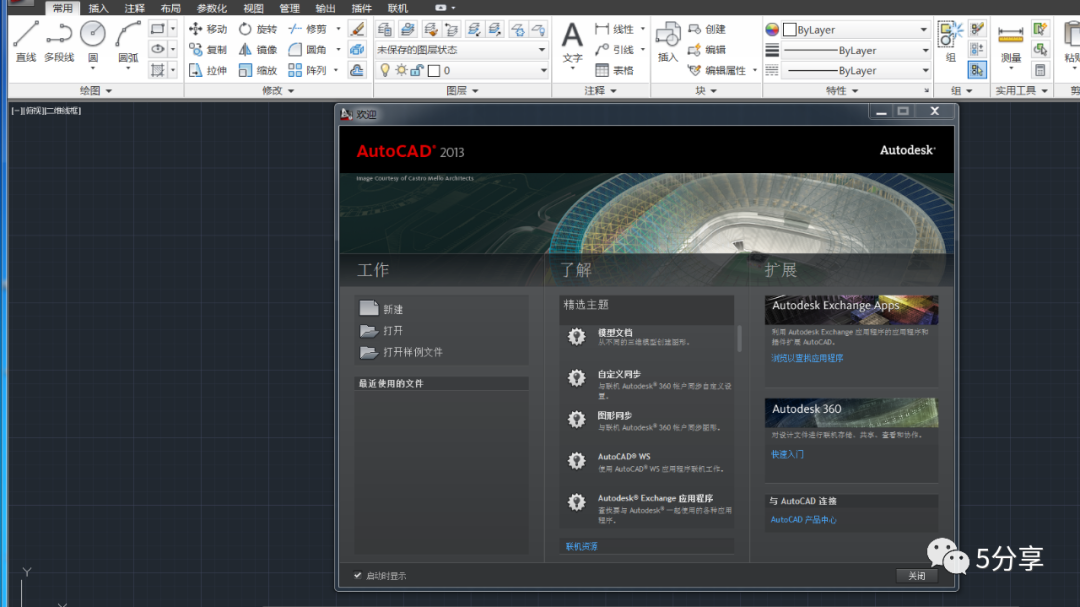Click the 精选主题 list scrollbar
This screenshot has width=1080, height=607.
739,338
